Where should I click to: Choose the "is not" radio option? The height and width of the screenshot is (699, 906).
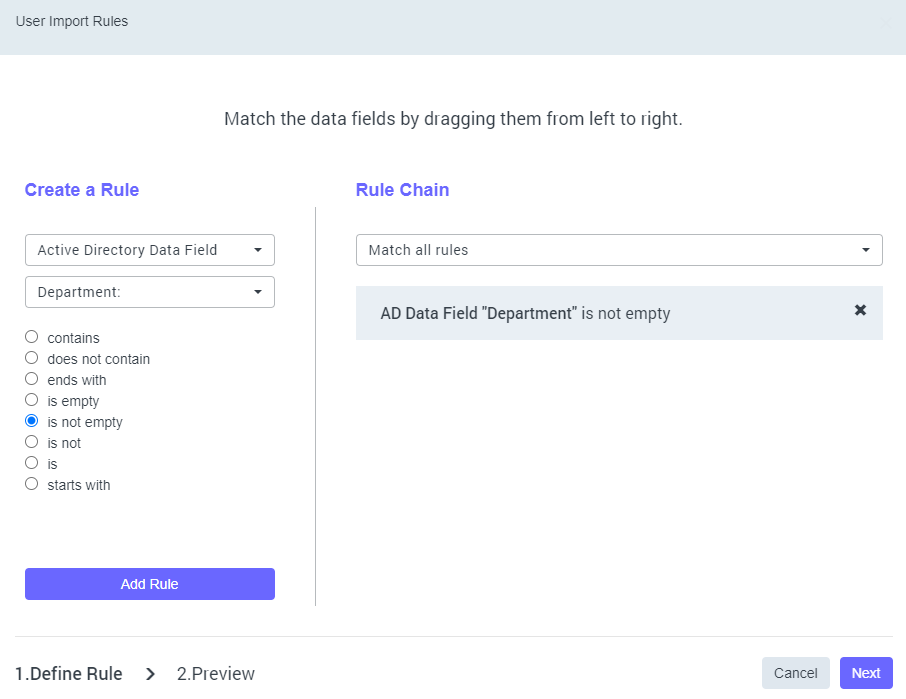pyautogui.click(x=32, y=443)
